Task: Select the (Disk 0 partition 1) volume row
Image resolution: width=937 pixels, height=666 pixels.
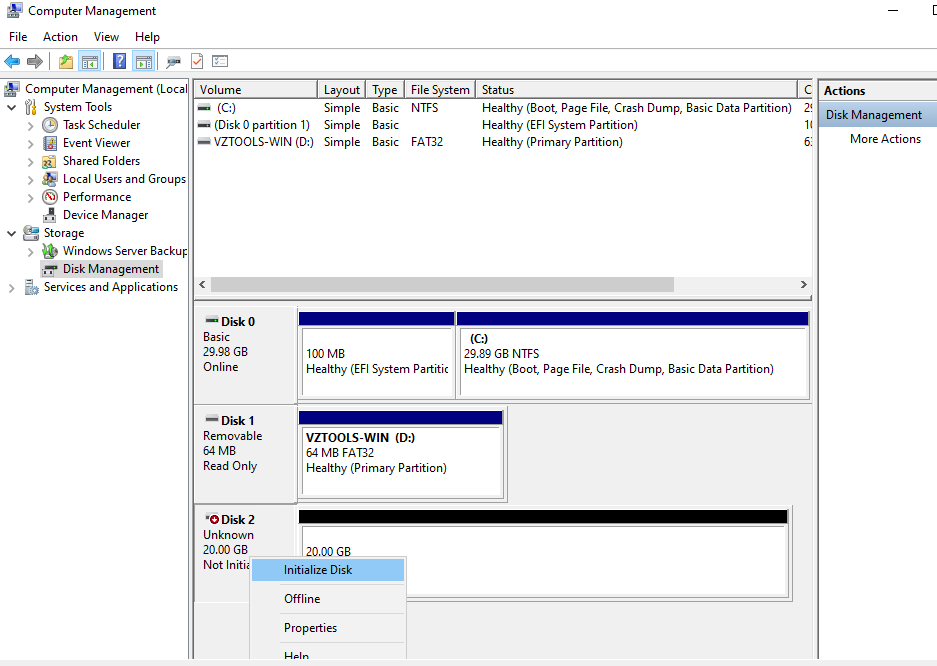Action: point(502,125)
